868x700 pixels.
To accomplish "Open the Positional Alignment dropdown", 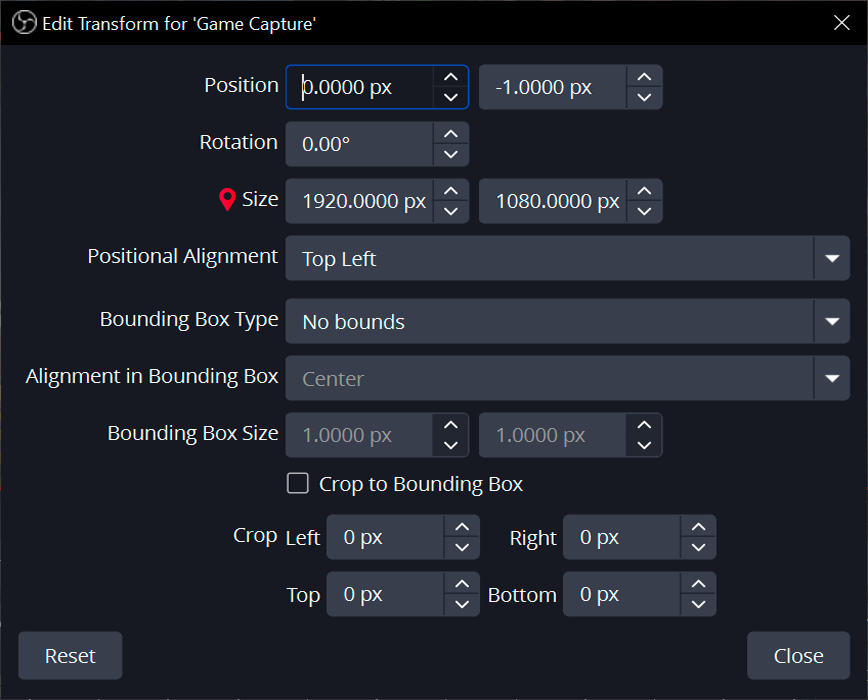I will [x=831, y=259].
